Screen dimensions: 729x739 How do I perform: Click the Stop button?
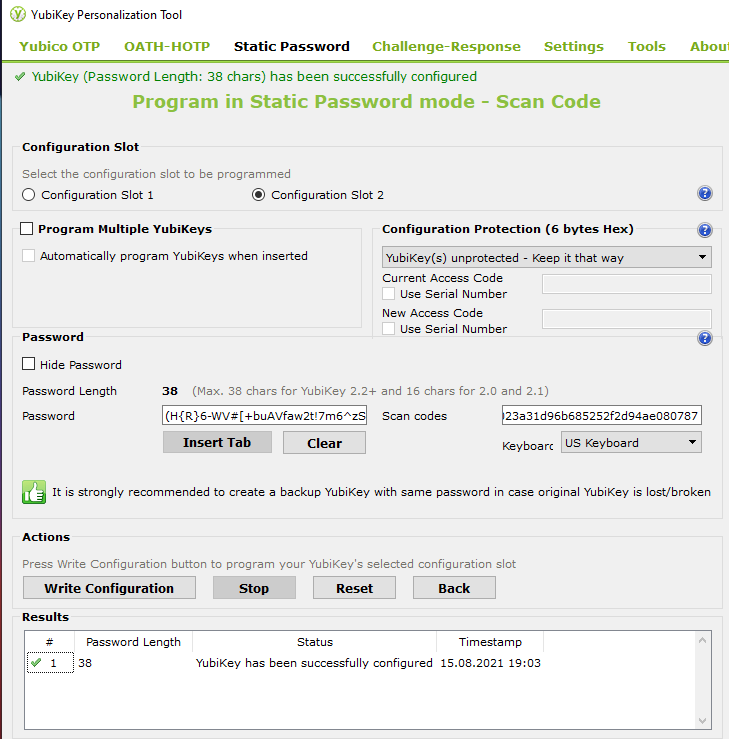[254, 588]
